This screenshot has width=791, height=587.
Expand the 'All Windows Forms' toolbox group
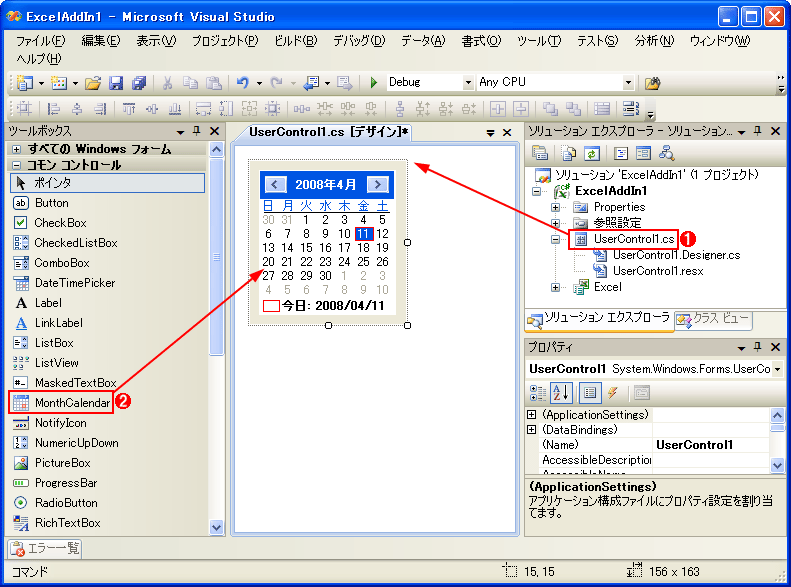coord(17,149)
